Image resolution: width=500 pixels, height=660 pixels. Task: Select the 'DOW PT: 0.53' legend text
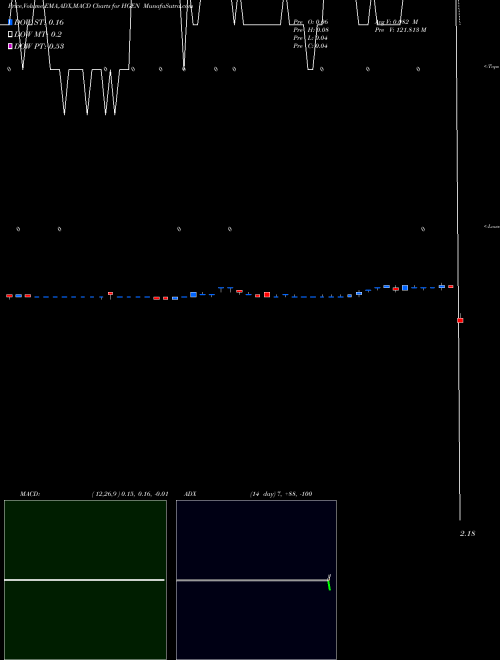39,46
